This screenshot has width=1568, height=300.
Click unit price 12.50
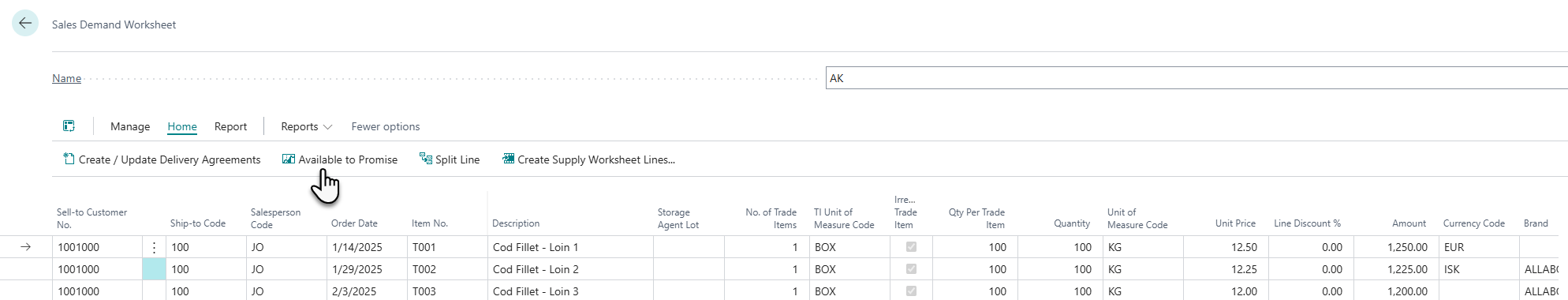click(1226, 247)
